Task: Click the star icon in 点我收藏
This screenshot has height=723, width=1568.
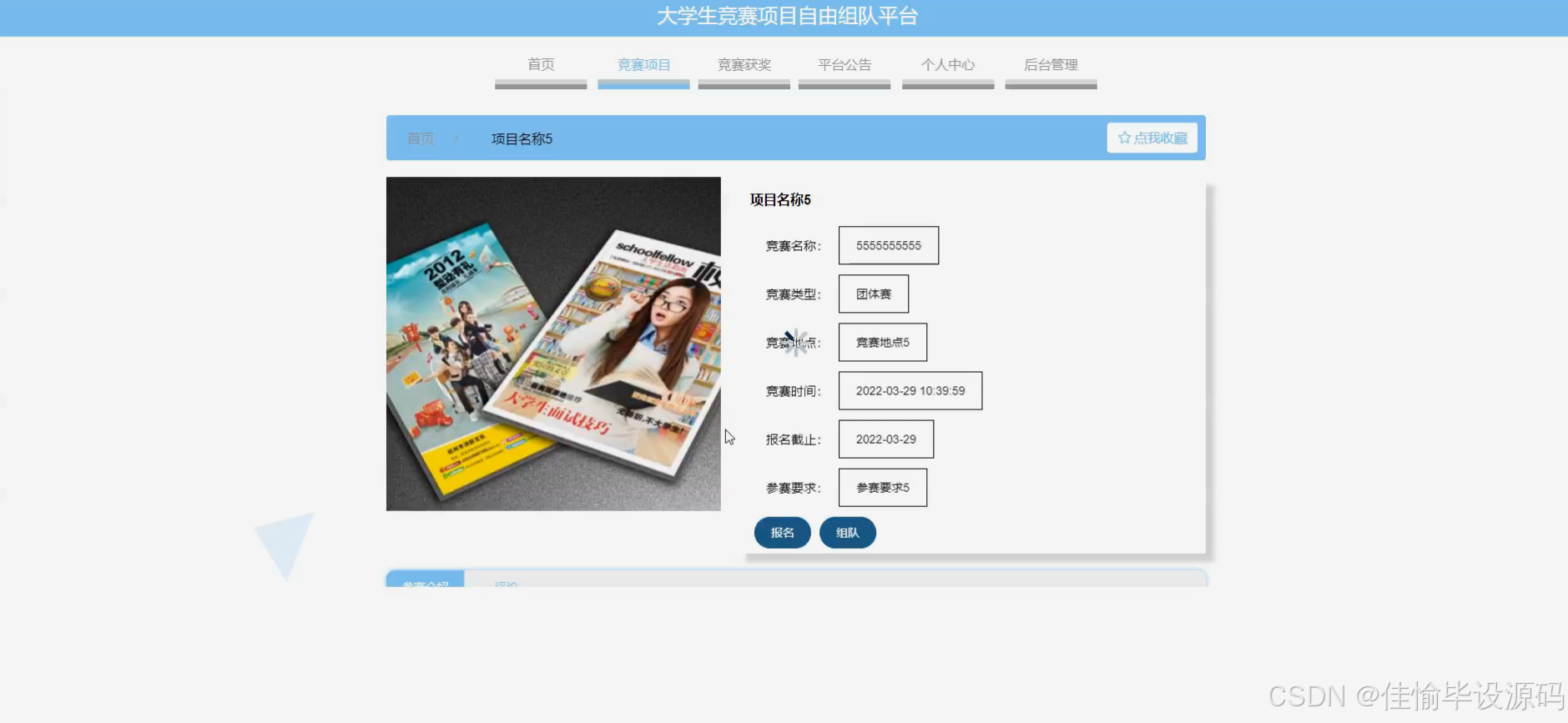Action: pos(1124,138)
